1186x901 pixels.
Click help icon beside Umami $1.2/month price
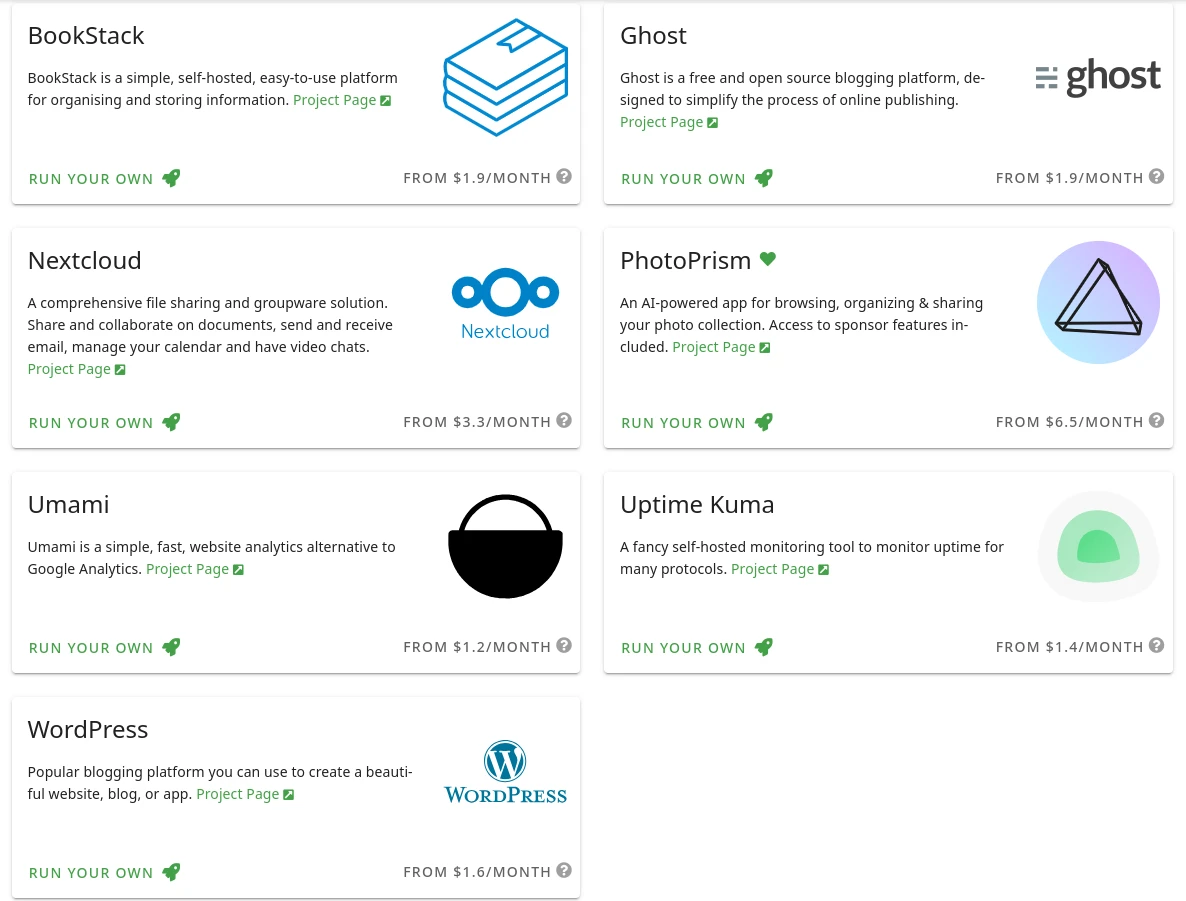point(564,646)
